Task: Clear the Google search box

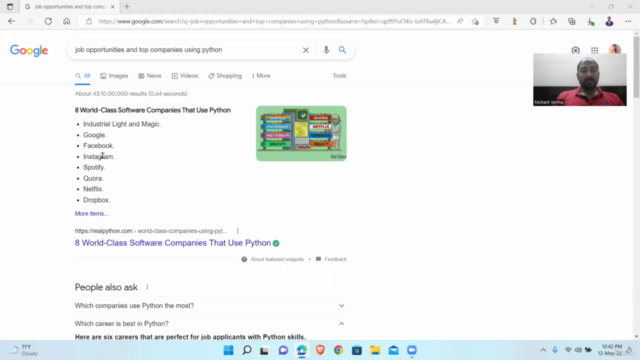Action: tap(306, 50)
